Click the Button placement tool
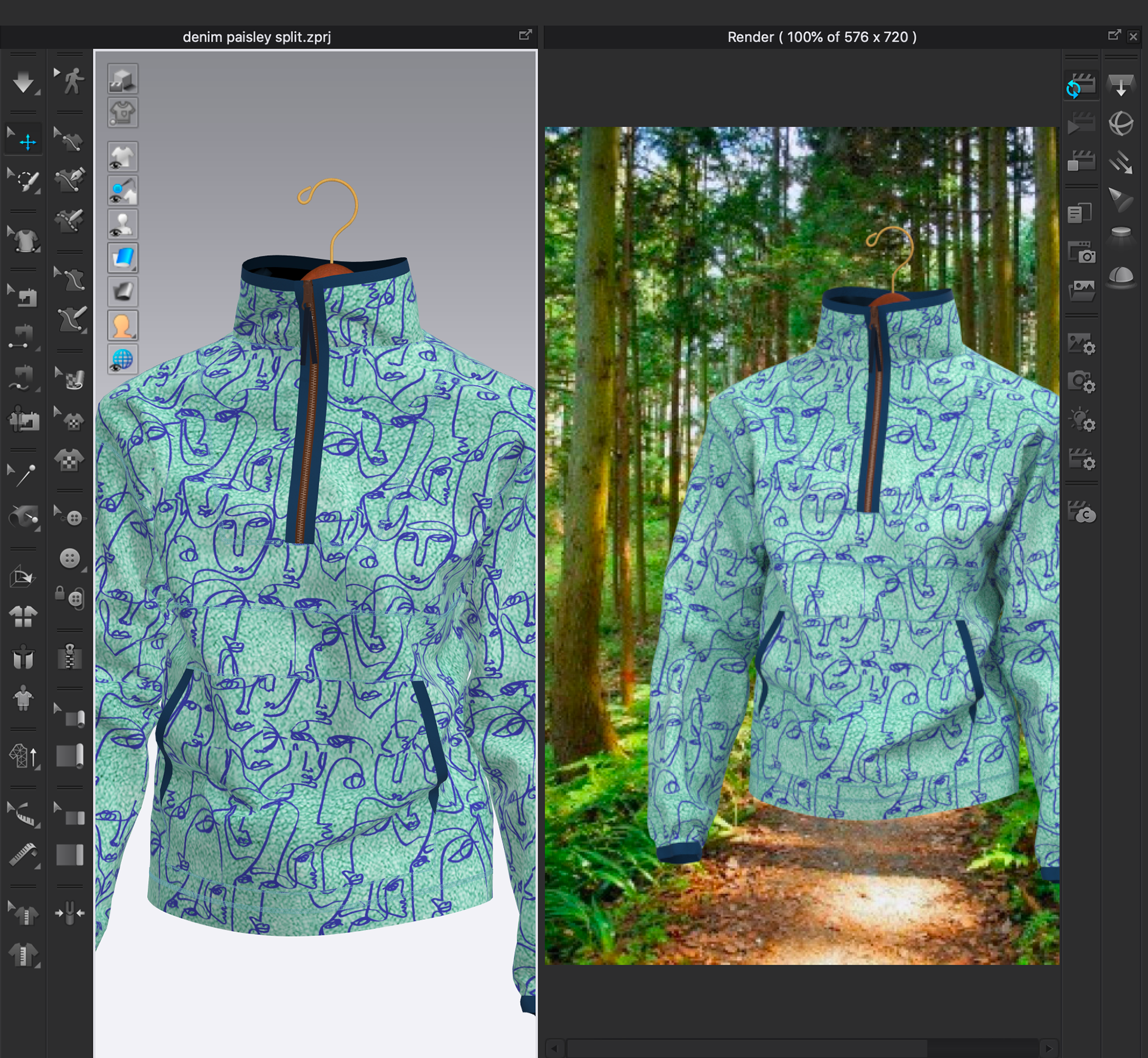Viewport: 1148px width, 1058px height. [70, 558]
